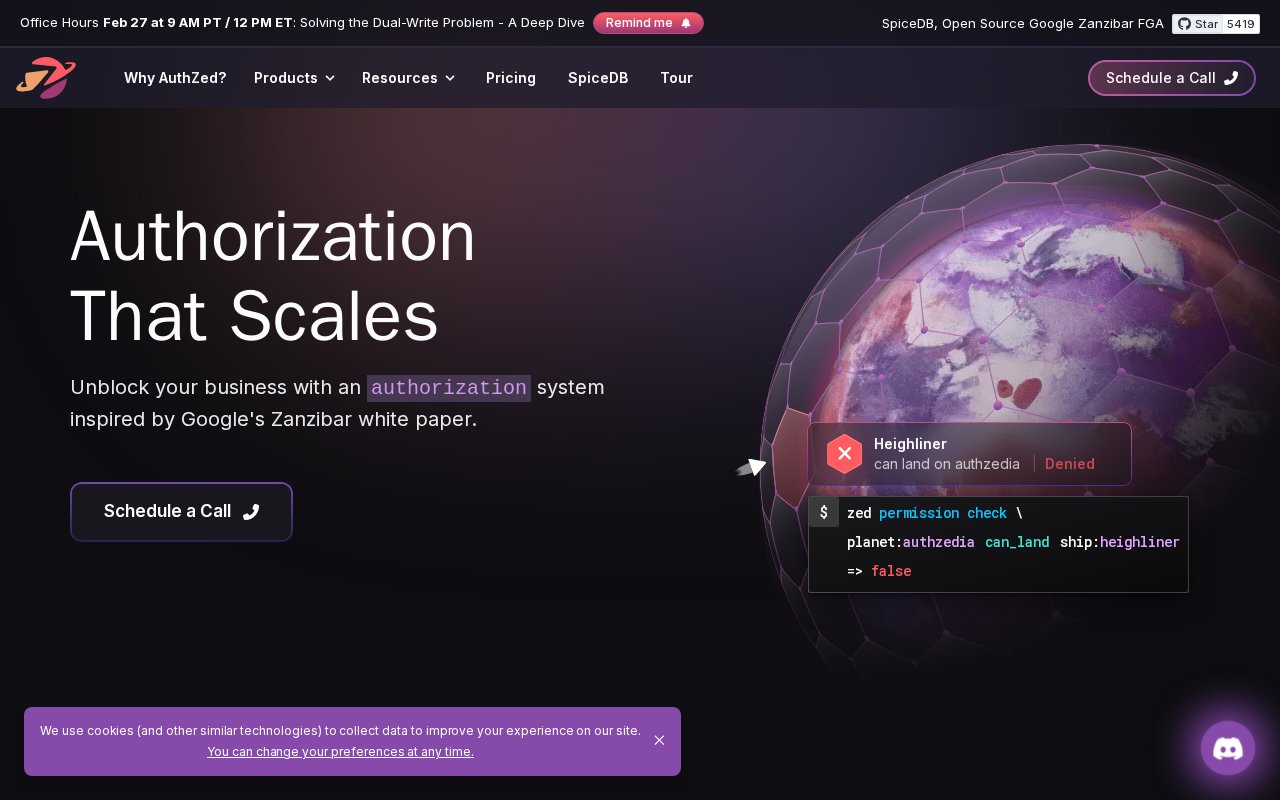Screen dimensions: 1280x800
Task: Click the 'Heighliner' card title
Action: pyautogui.click(x=910, y=444)
